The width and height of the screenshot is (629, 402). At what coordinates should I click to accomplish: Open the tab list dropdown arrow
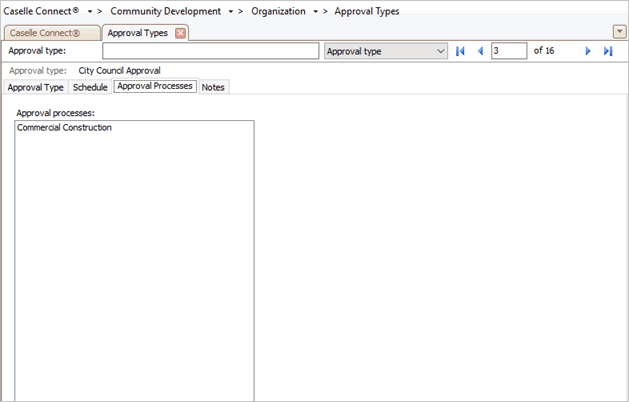click(x=619, y=32)
